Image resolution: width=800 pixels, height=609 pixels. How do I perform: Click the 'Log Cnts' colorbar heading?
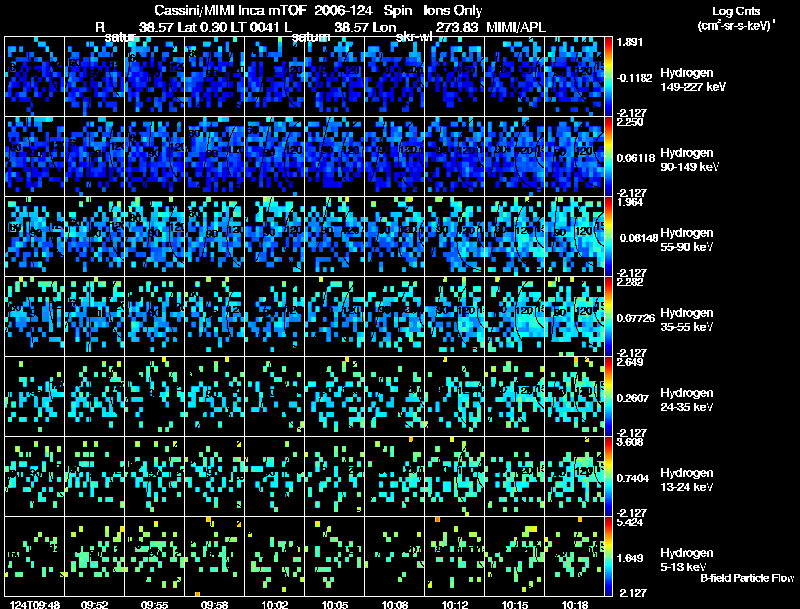tap(736, 11)
